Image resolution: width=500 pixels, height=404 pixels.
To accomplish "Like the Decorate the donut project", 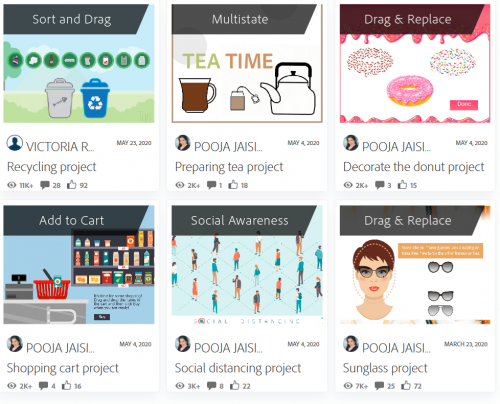I will click(x=402, y=185).
